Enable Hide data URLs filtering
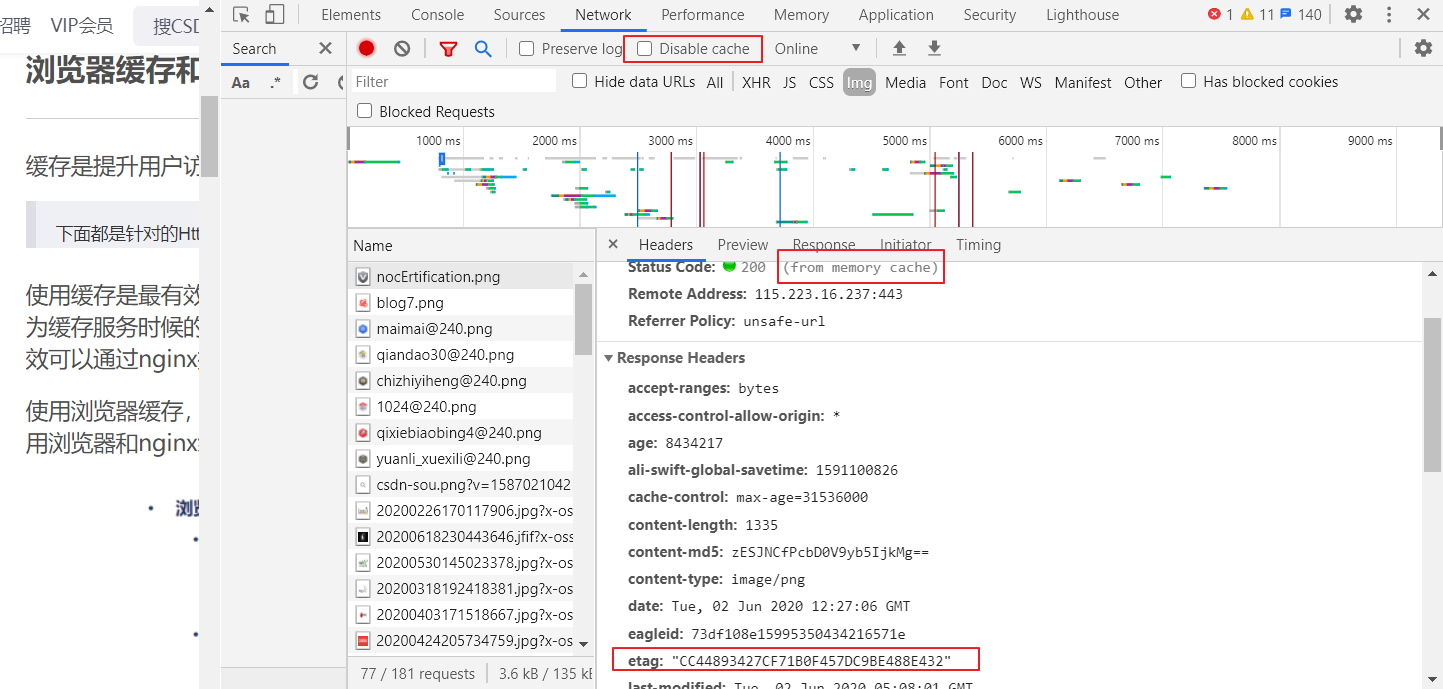This screenshot has height=689, width=1443. coord(579,81)
